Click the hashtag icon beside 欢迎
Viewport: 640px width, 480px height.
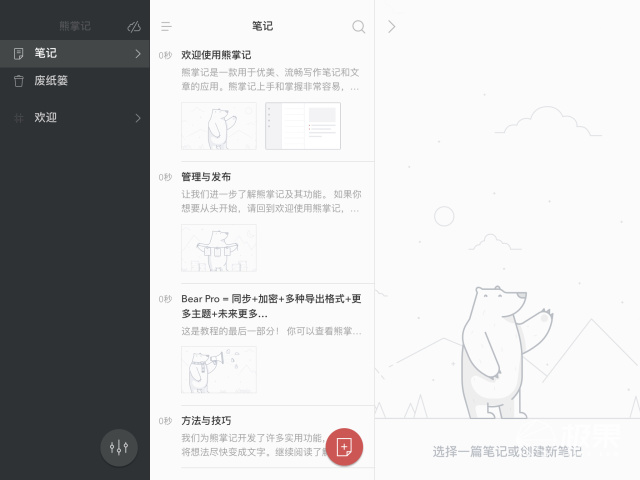pyautogui.click(x=18, y=118)
